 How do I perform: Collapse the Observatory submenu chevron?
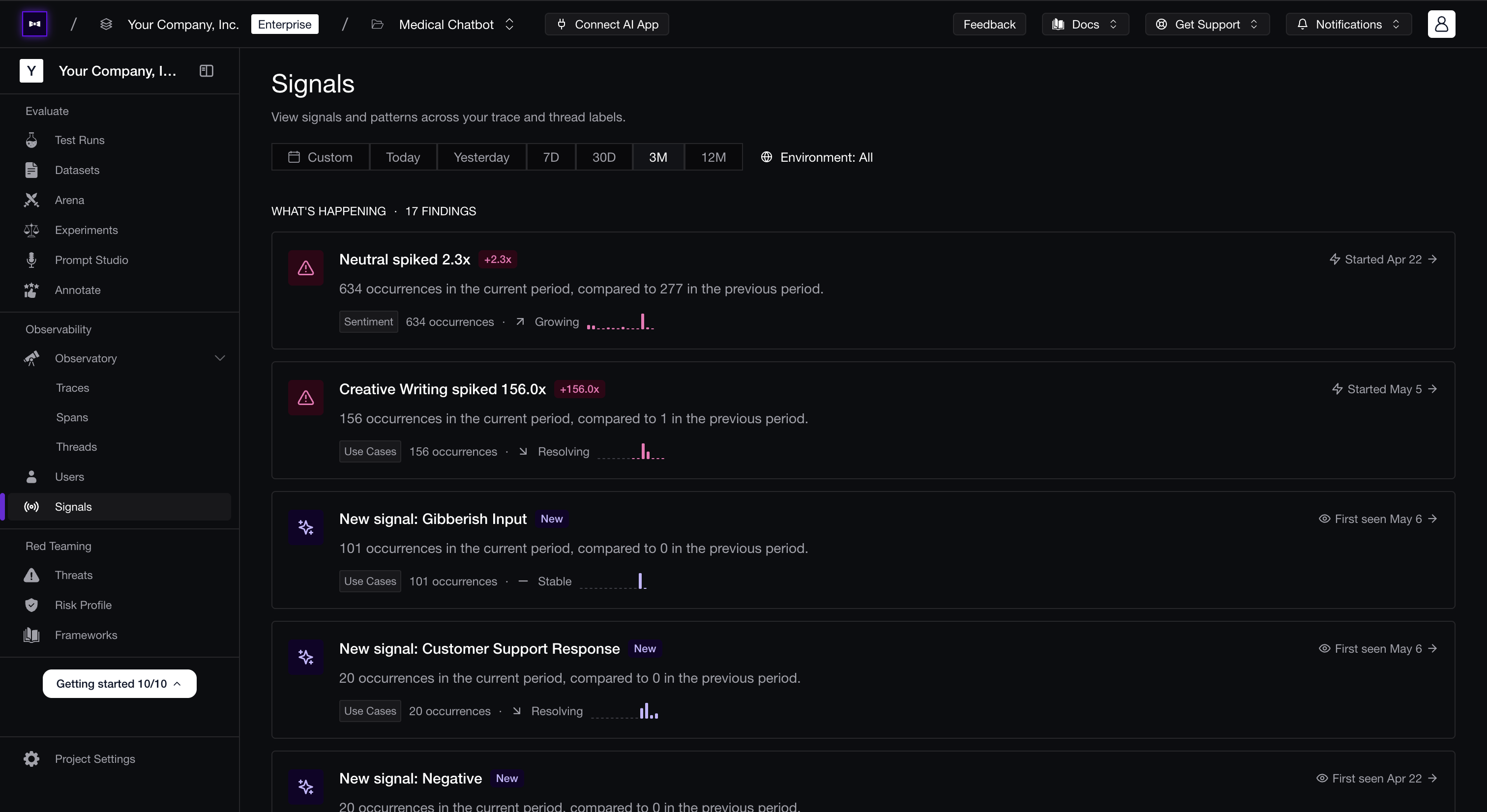(220, 358)
